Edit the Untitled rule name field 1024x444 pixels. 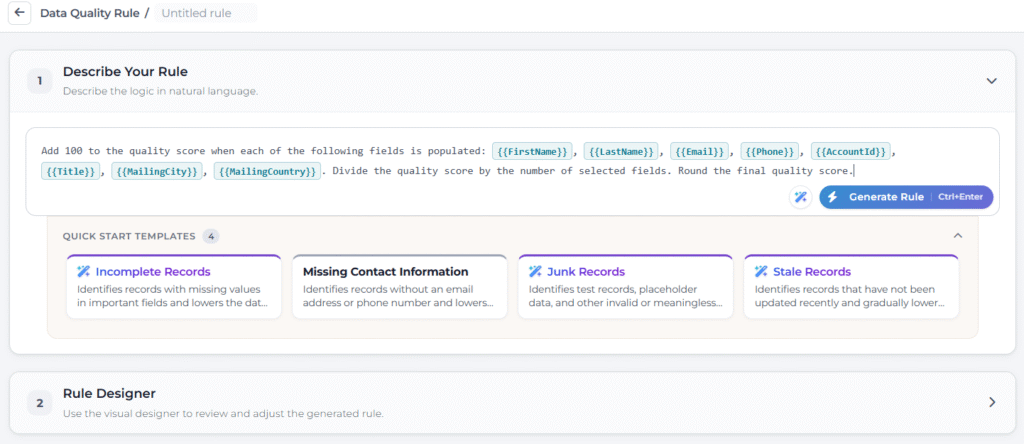[x=206, y=13]
